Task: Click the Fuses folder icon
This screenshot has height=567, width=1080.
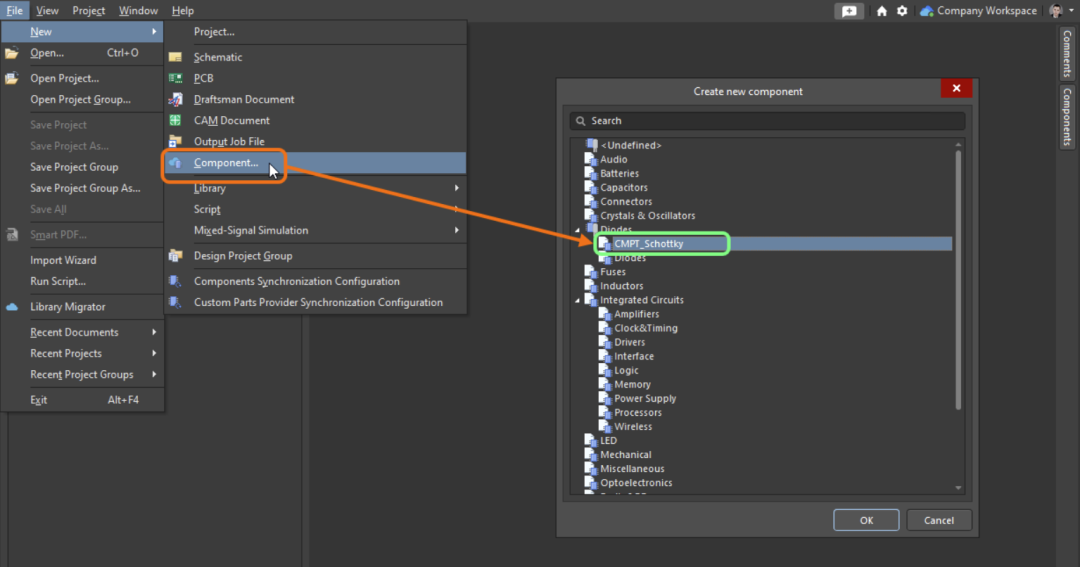Action: click(x=590, y=272)
